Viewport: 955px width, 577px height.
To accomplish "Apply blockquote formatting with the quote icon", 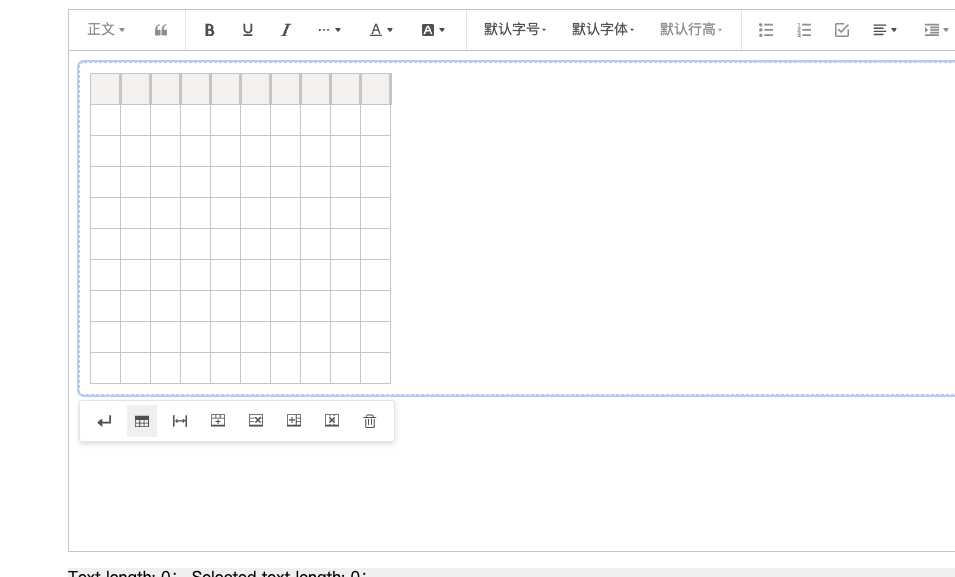I will coord(161,30).
